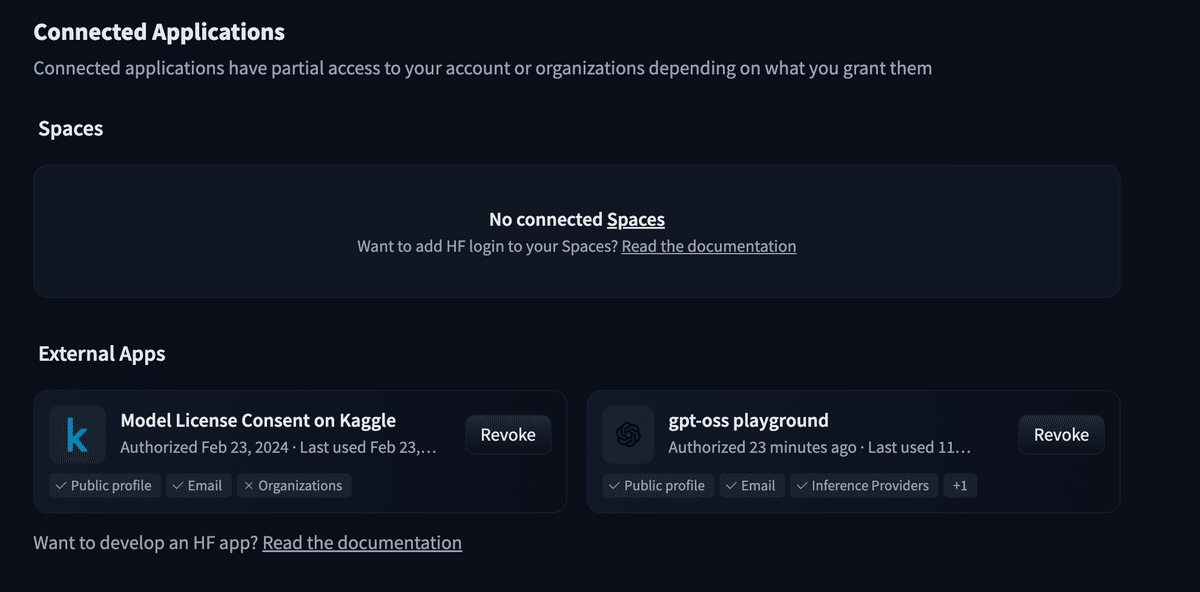
Task: Revoke the gpt-oss playground access
Action: pyautogui.click(x=1061, y=434)
